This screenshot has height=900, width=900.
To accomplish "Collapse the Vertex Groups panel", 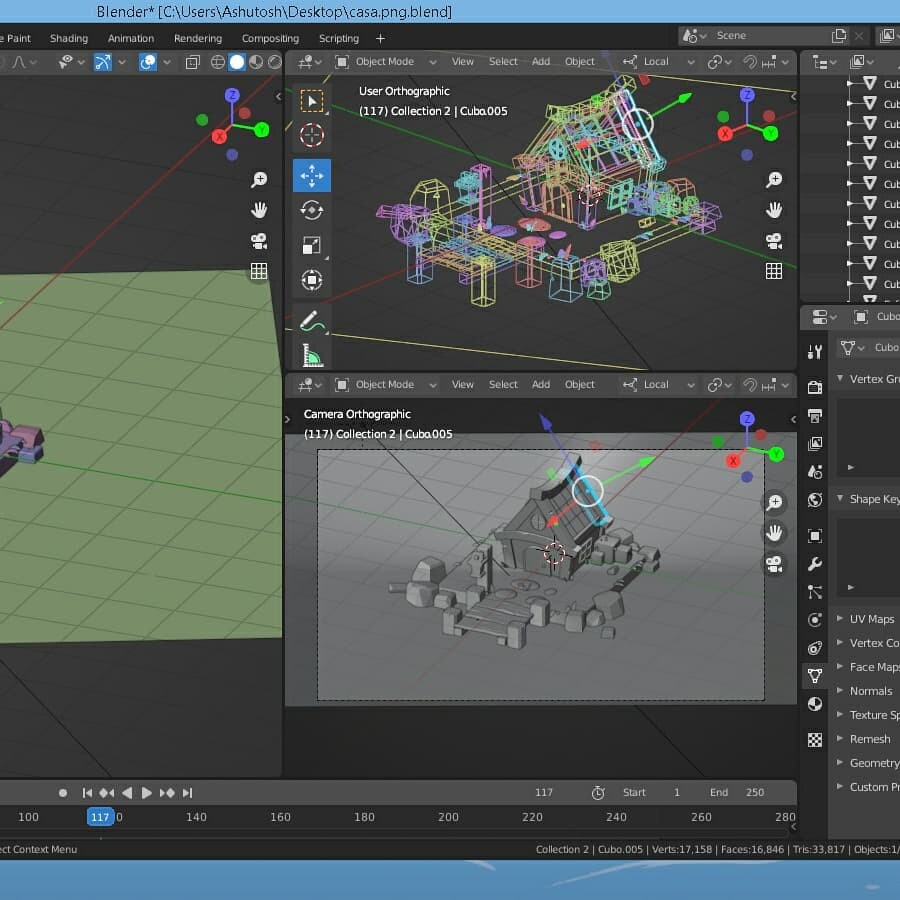I will [x=840, y=378].
